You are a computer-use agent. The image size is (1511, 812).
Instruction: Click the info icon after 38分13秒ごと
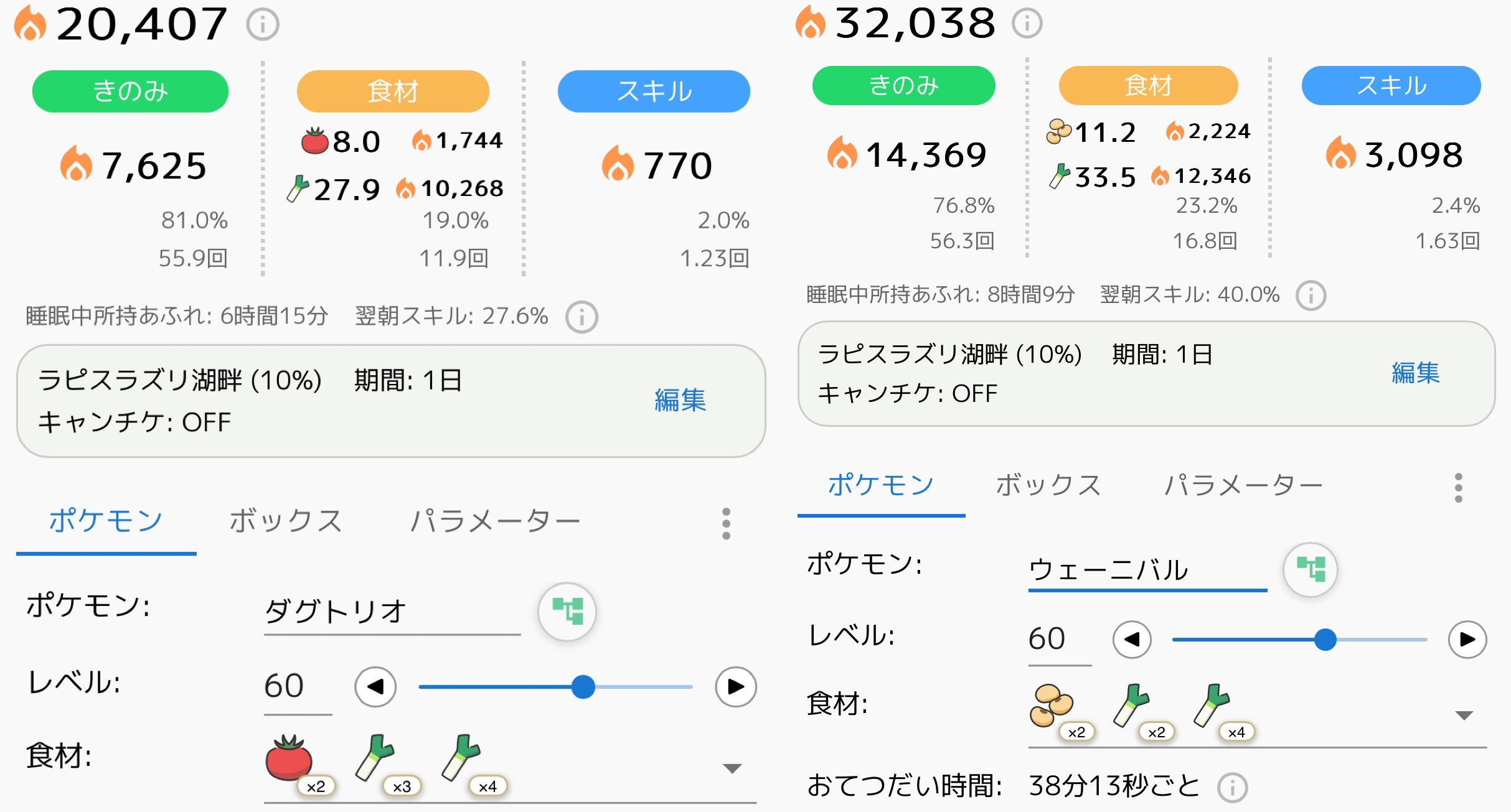tap(1233, 787)
